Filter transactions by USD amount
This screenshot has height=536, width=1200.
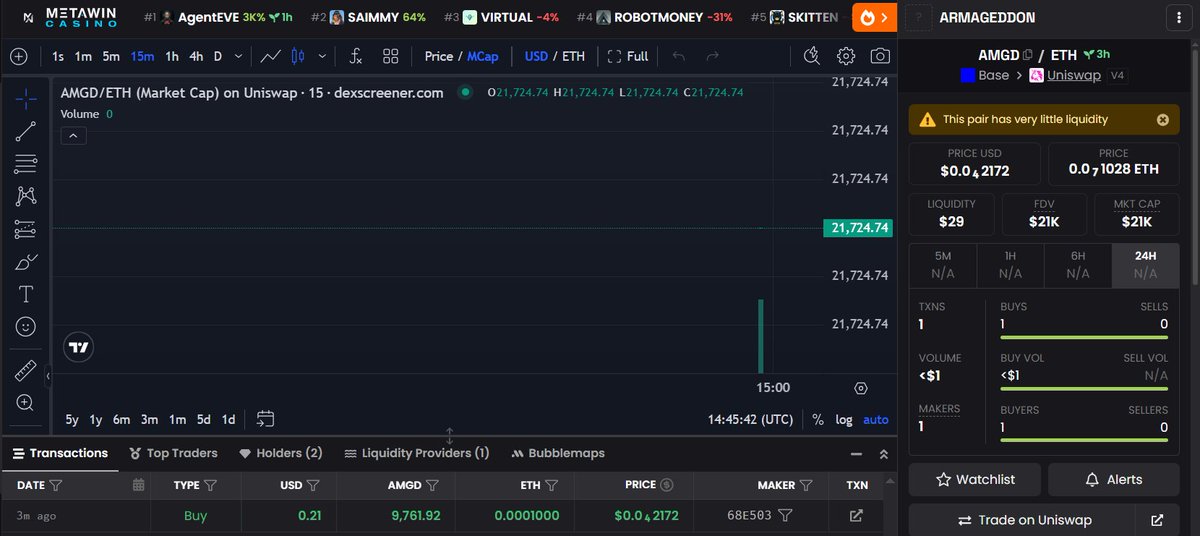pyautogui.click(x=312, y=485)
